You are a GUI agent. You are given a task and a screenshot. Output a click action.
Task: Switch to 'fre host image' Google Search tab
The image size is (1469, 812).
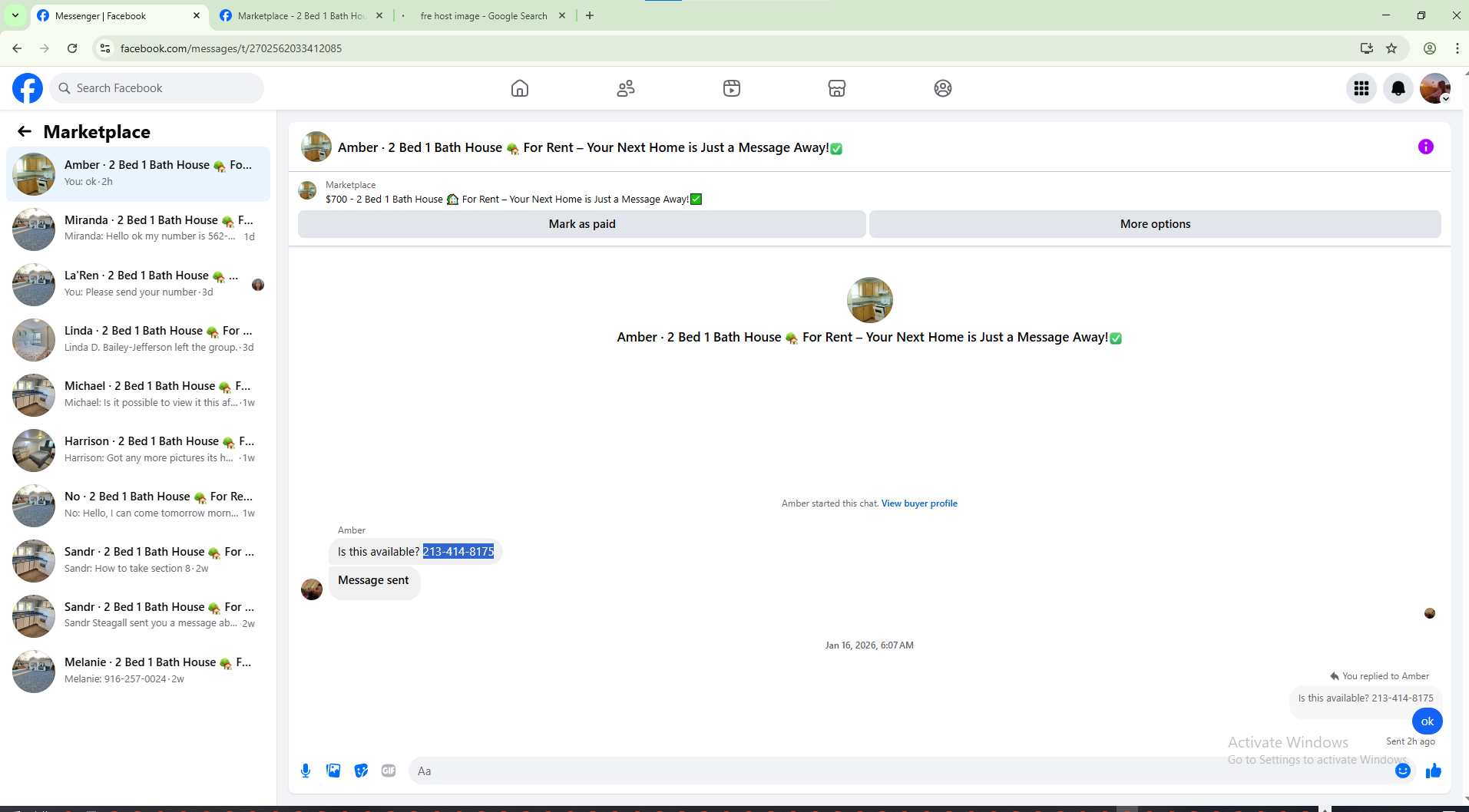click(484, 15)
